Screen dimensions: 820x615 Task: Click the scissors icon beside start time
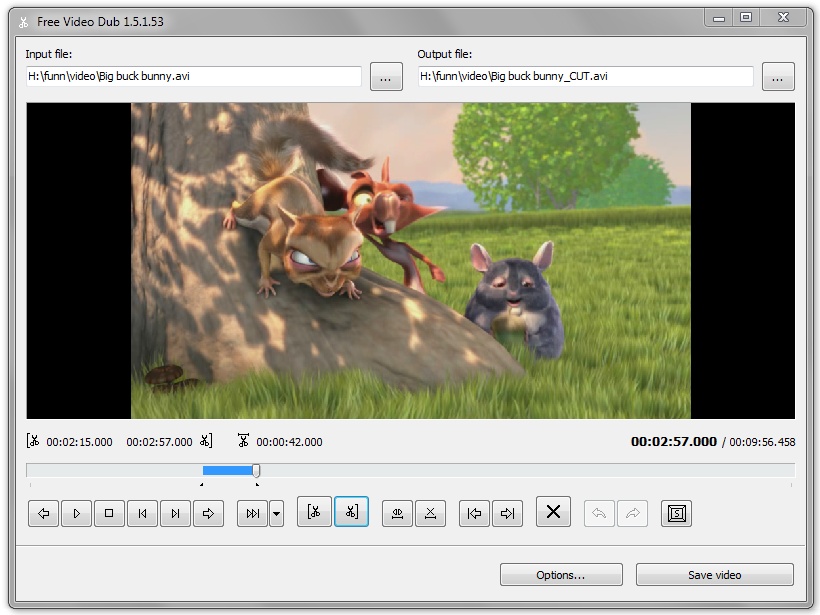(x=33, y=441)
